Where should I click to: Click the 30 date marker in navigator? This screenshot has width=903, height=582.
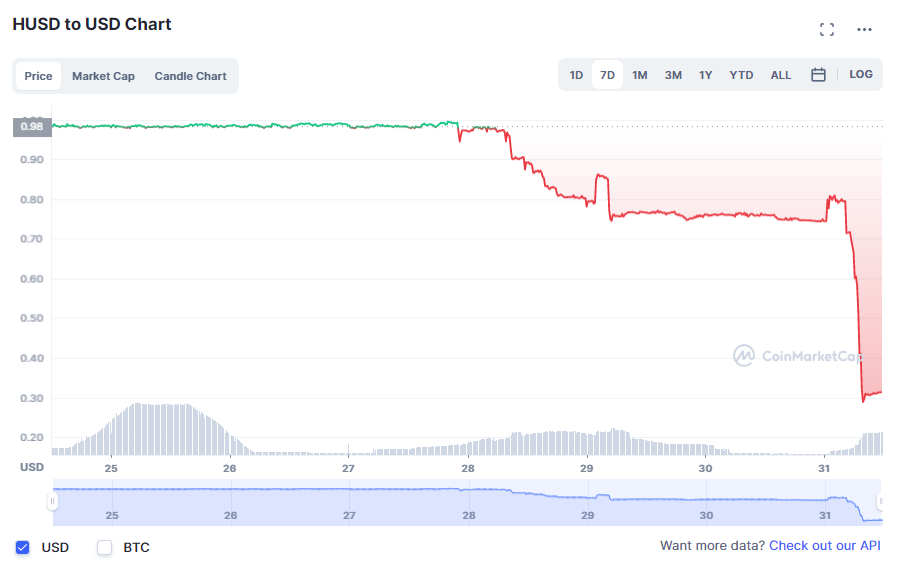pyautogui.click(x=706, y=515)
